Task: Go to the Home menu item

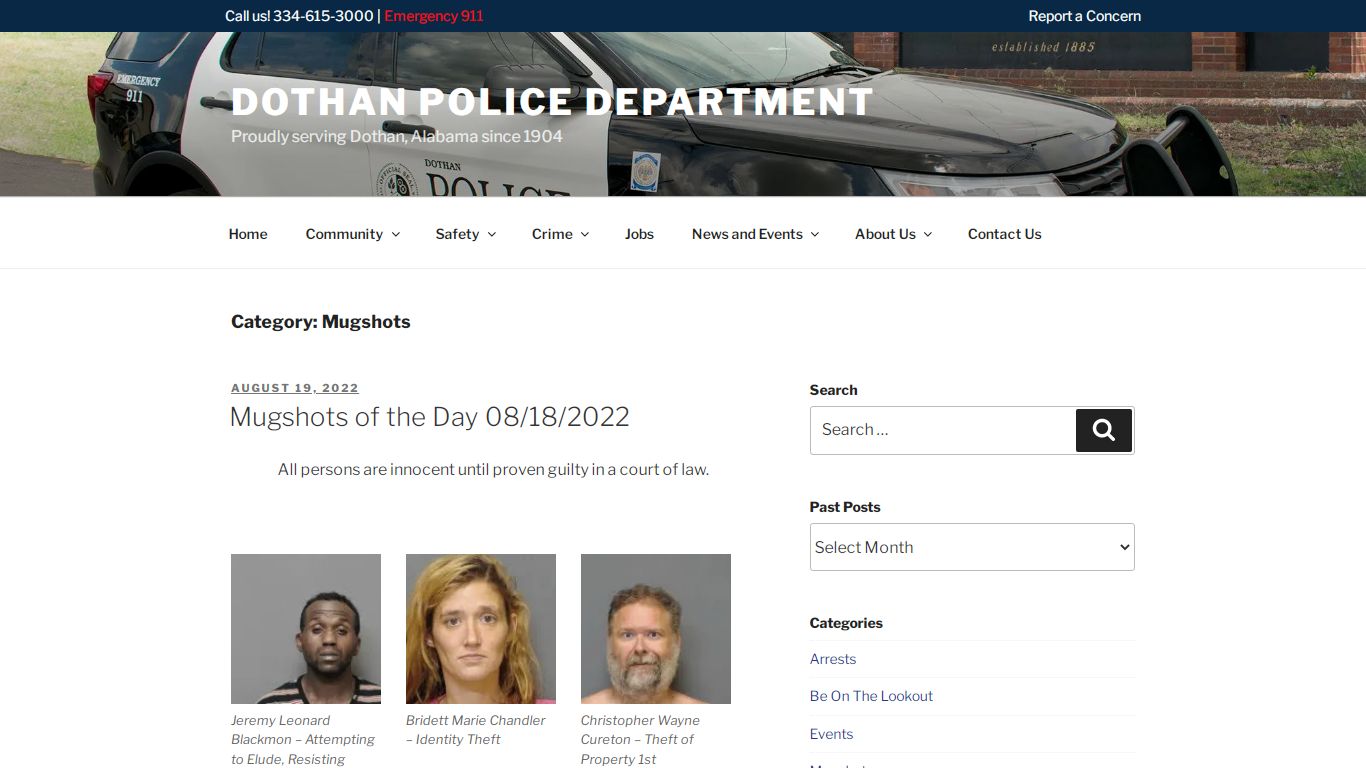Action: (x=248, y=234)
